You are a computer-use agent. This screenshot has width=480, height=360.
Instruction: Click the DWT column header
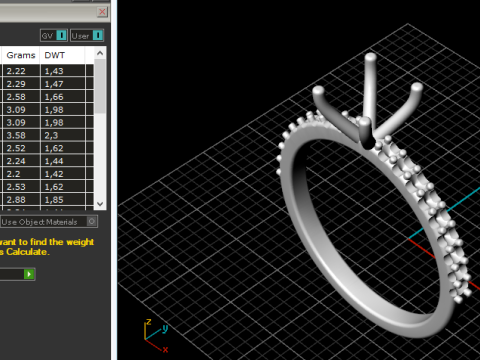pos(62,55)
